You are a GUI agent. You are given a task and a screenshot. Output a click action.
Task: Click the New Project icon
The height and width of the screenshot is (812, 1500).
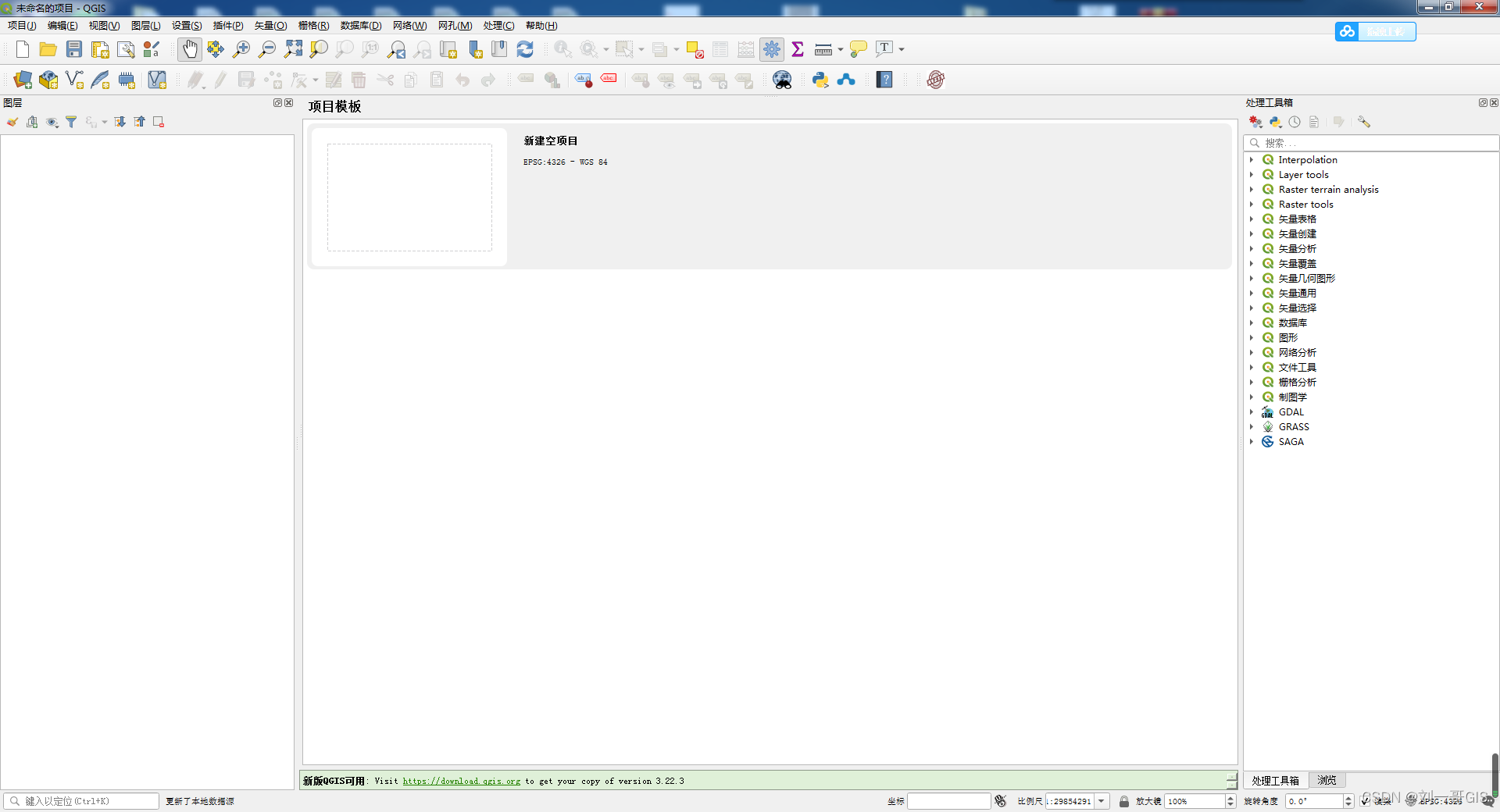pos(23,49)
